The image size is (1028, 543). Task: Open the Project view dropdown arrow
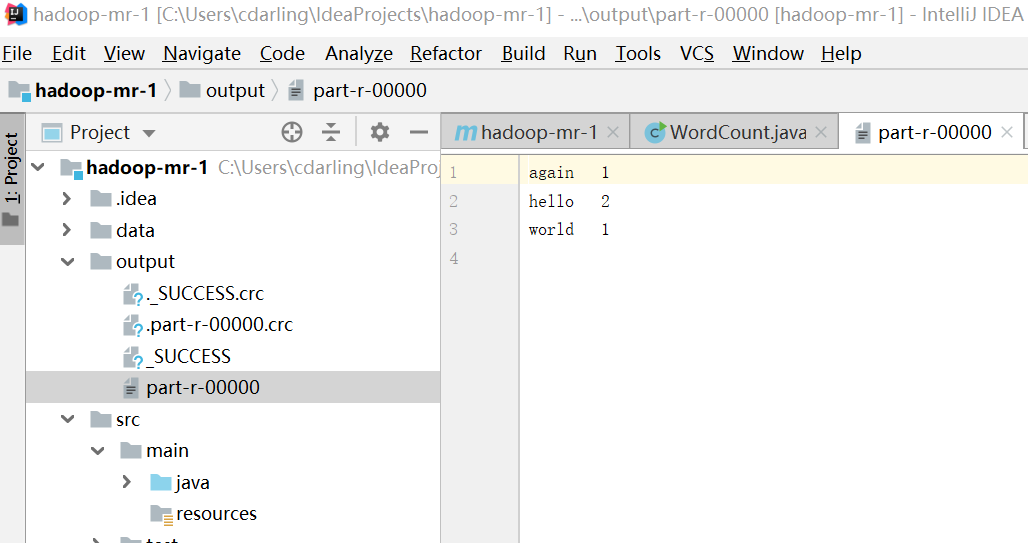(149, 133)
